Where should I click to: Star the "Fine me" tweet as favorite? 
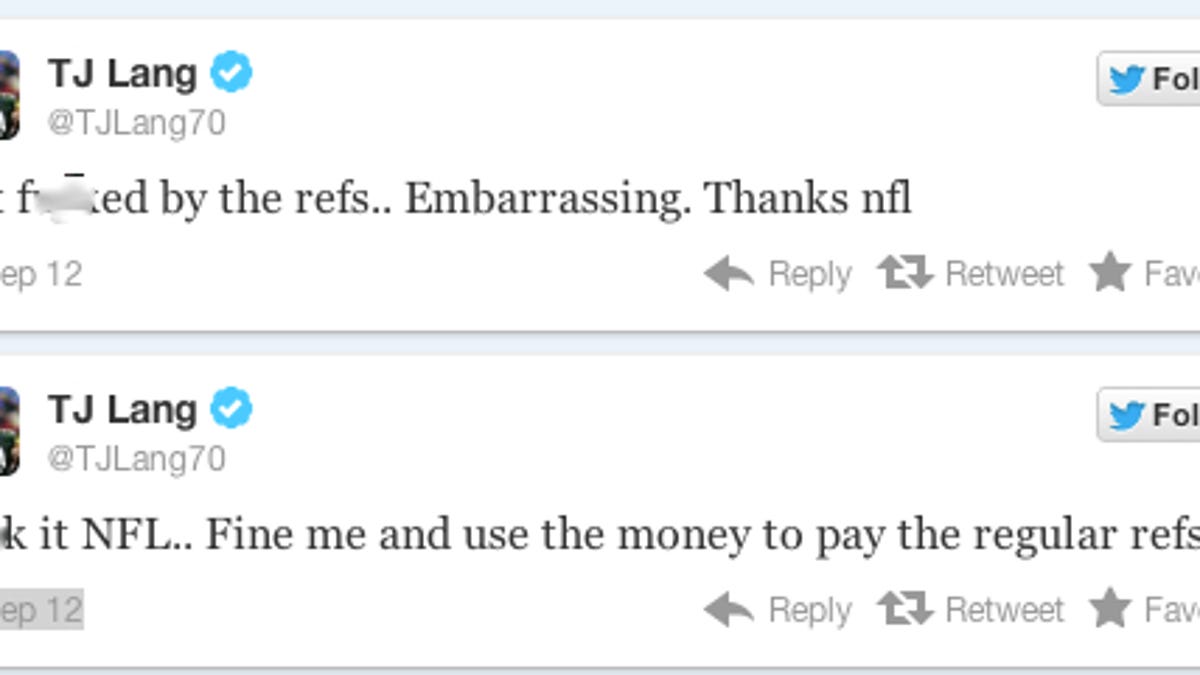click(x=1110, y=609)
